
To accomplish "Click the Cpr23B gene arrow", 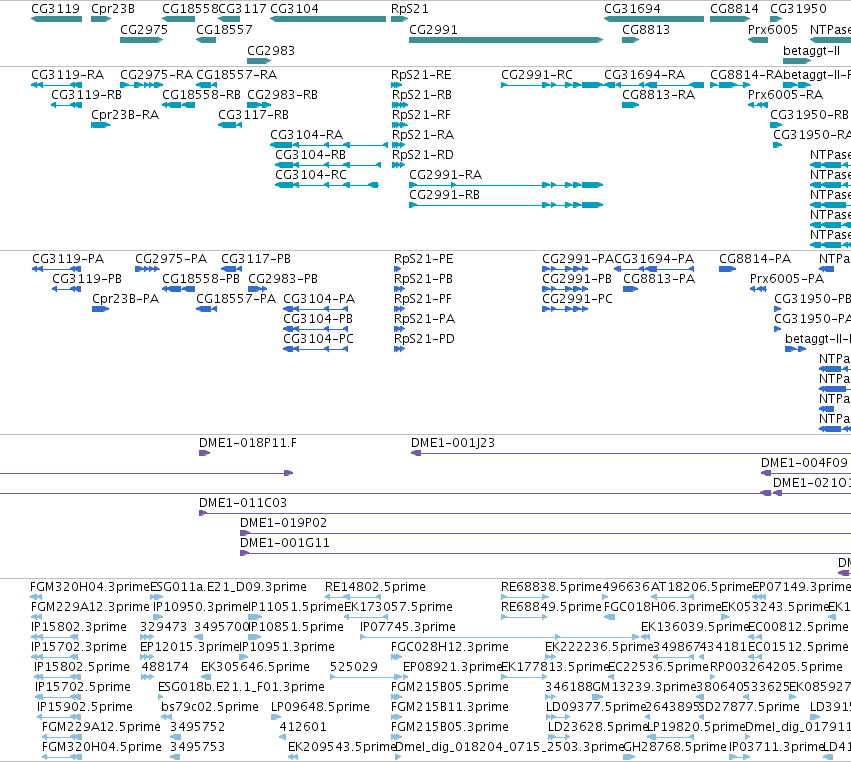I will point(101,19).
